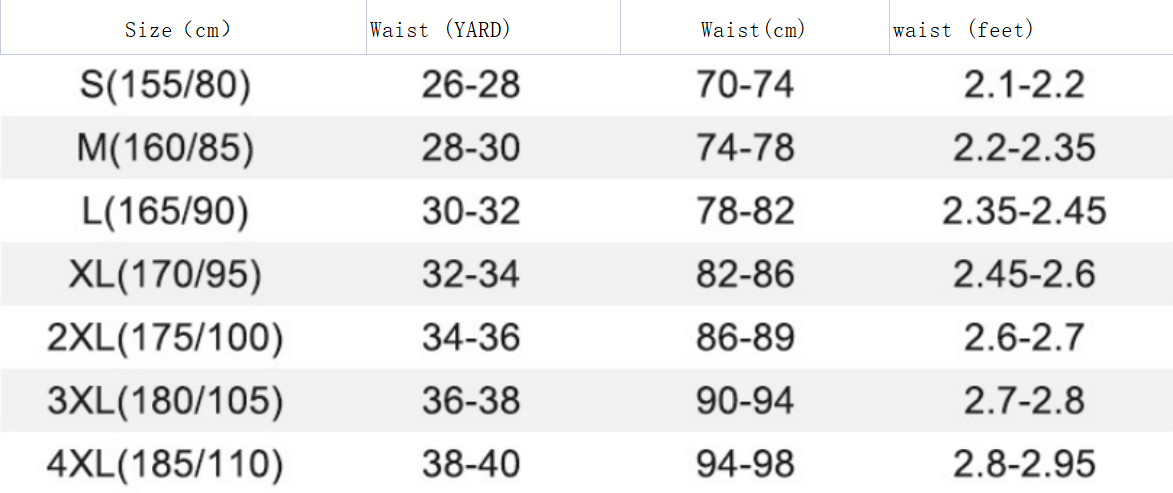Screen dimensions: 1173x493
Task: Click the 'Size (cm)' column header
Action: point(178,29)
